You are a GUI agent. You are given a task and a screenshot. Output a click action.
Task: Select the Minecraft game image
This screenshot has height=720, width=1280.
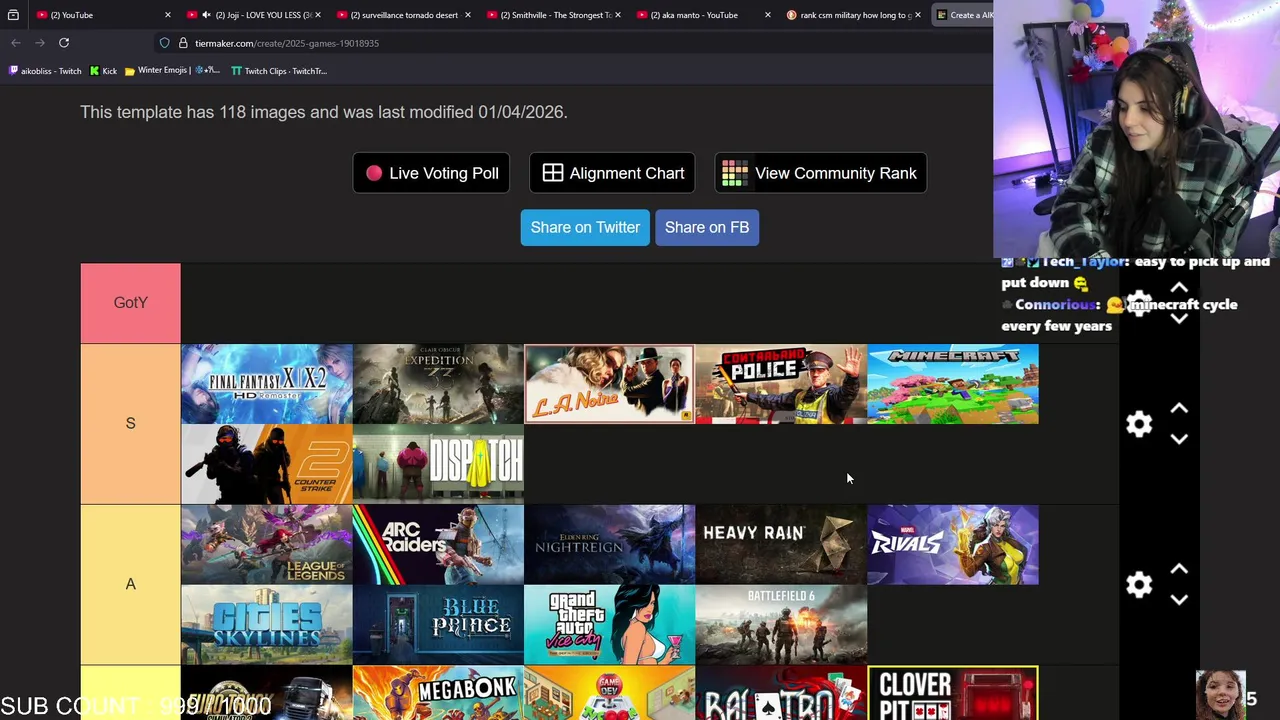(953, 384)
